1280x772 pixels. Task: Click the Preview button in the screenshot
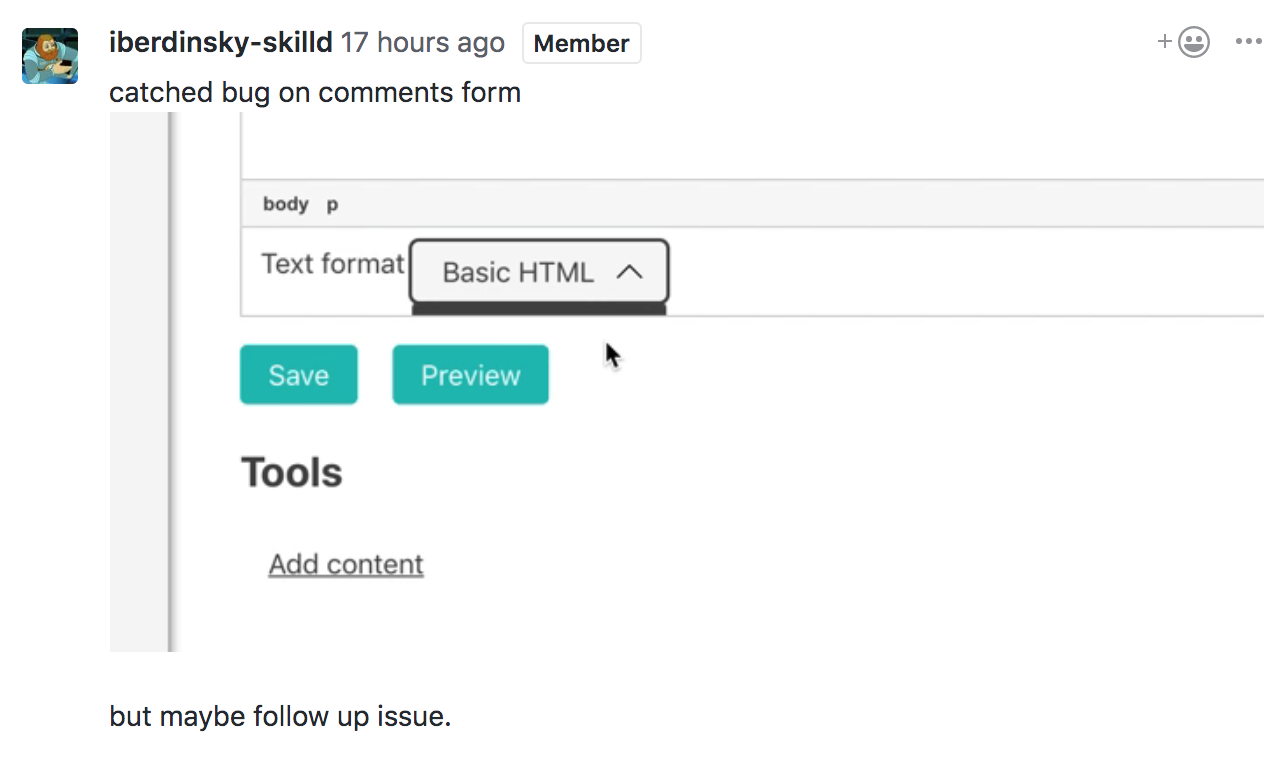[470, 375]
